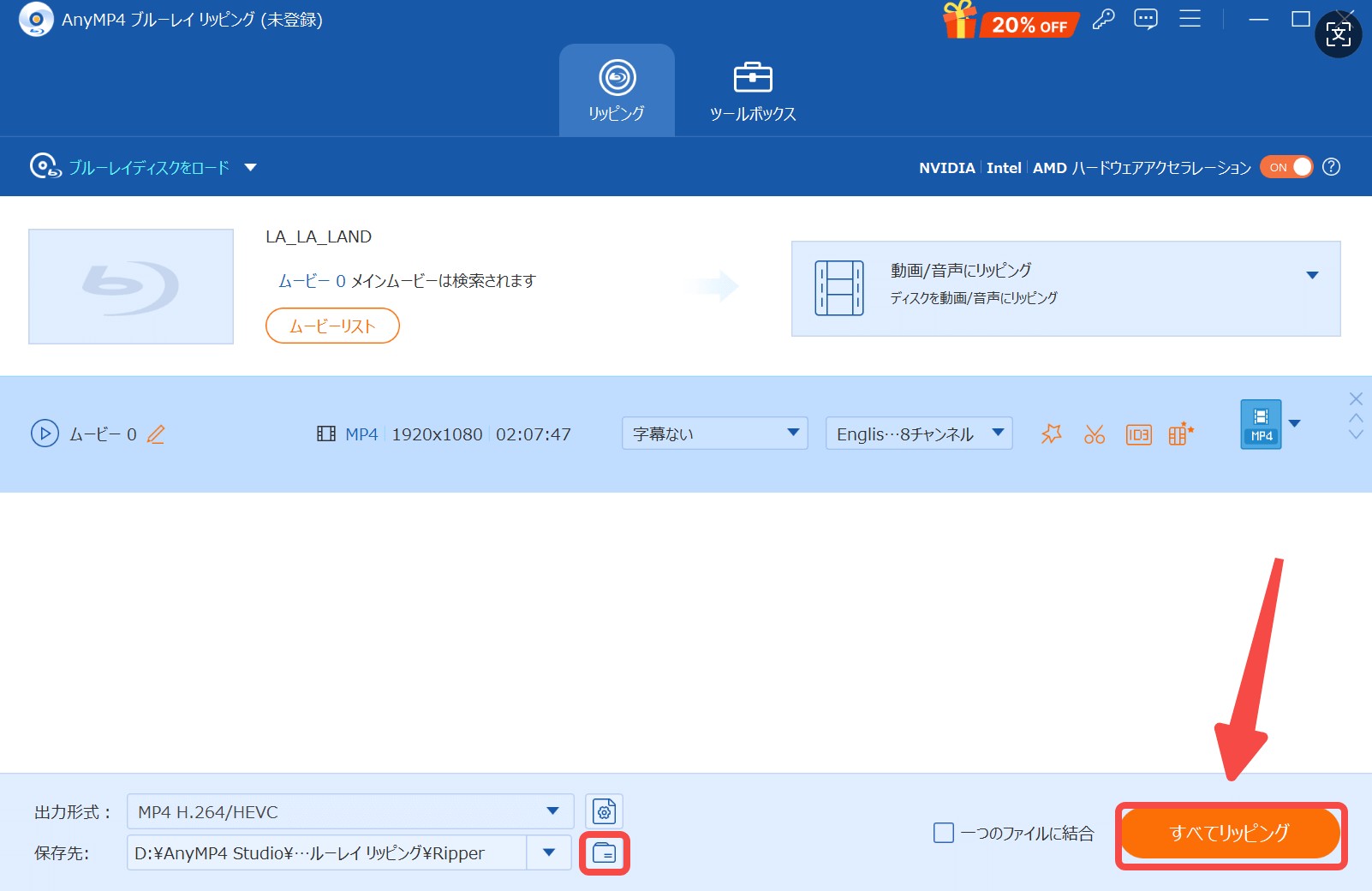Viewport: 1372px width, 891px height.
Task: Switch to the リッピング tab
Action: coord(617,90)
